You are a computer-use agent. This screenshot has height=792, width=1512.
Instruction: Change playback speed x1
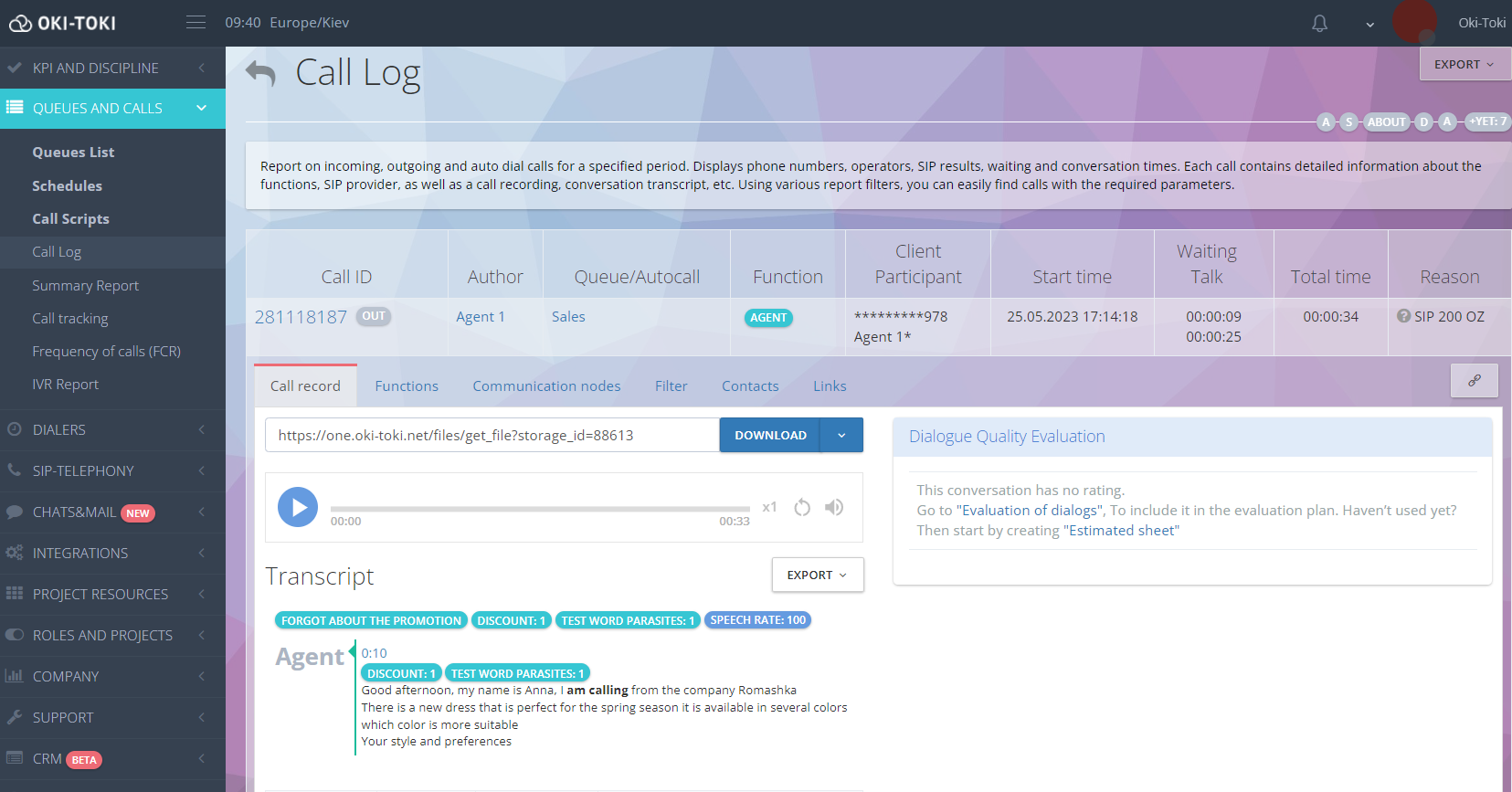[769, 507]
